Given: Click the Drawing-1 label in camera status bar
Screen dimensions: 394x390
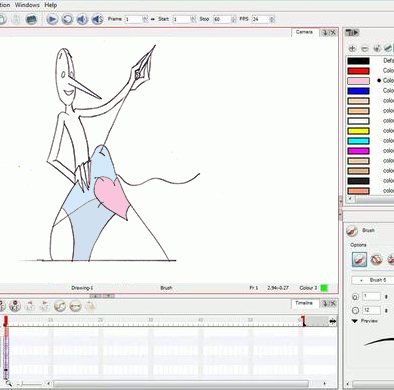Looking at the screenshot, I should pos(82,288).
